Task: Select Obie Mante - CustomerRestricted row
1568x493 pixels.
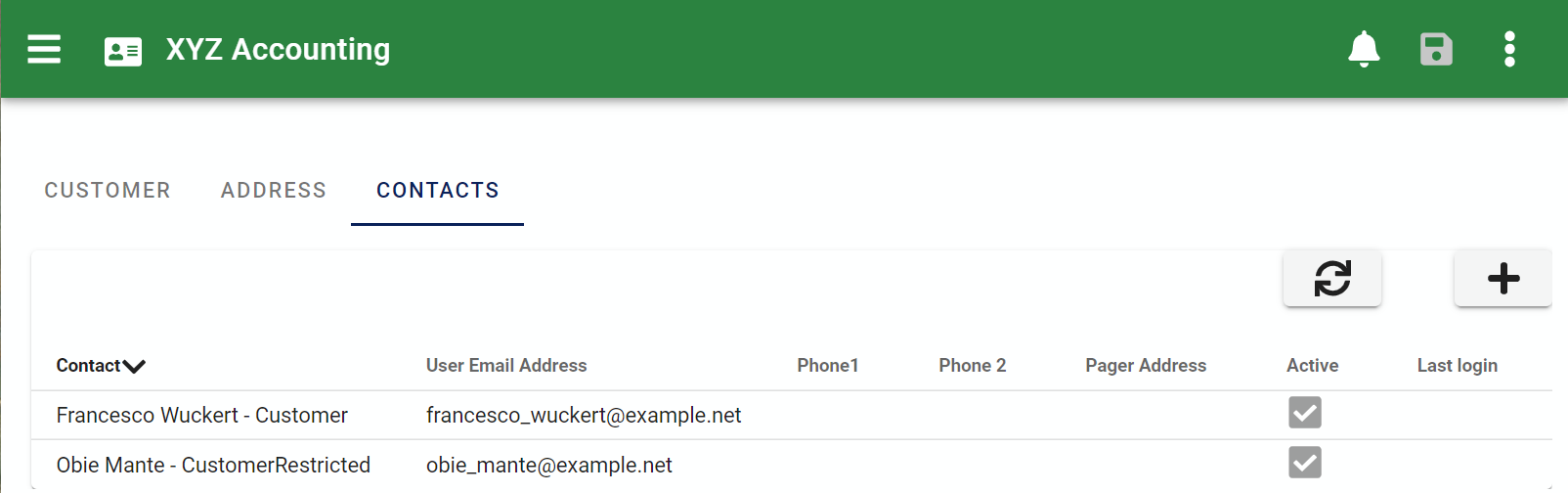Action: click(791, 465)
